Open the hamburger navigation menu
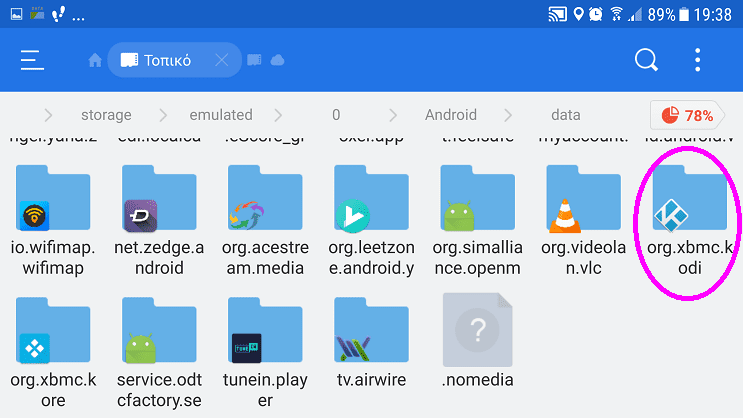This screenshot has width=743, height=418. point(33,60)
